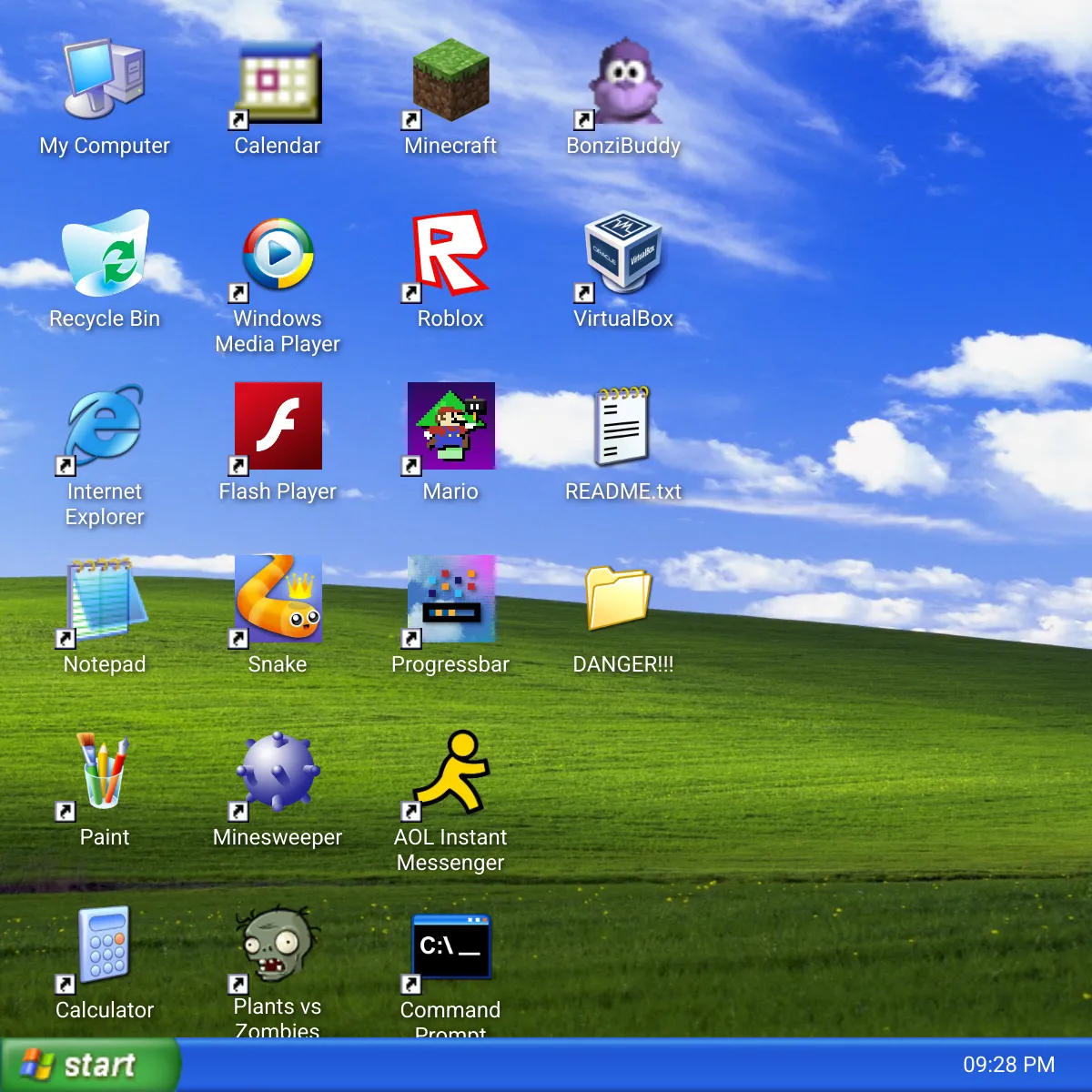
Task: Click the "My Computer" label text
Action: tap(105, 146)
